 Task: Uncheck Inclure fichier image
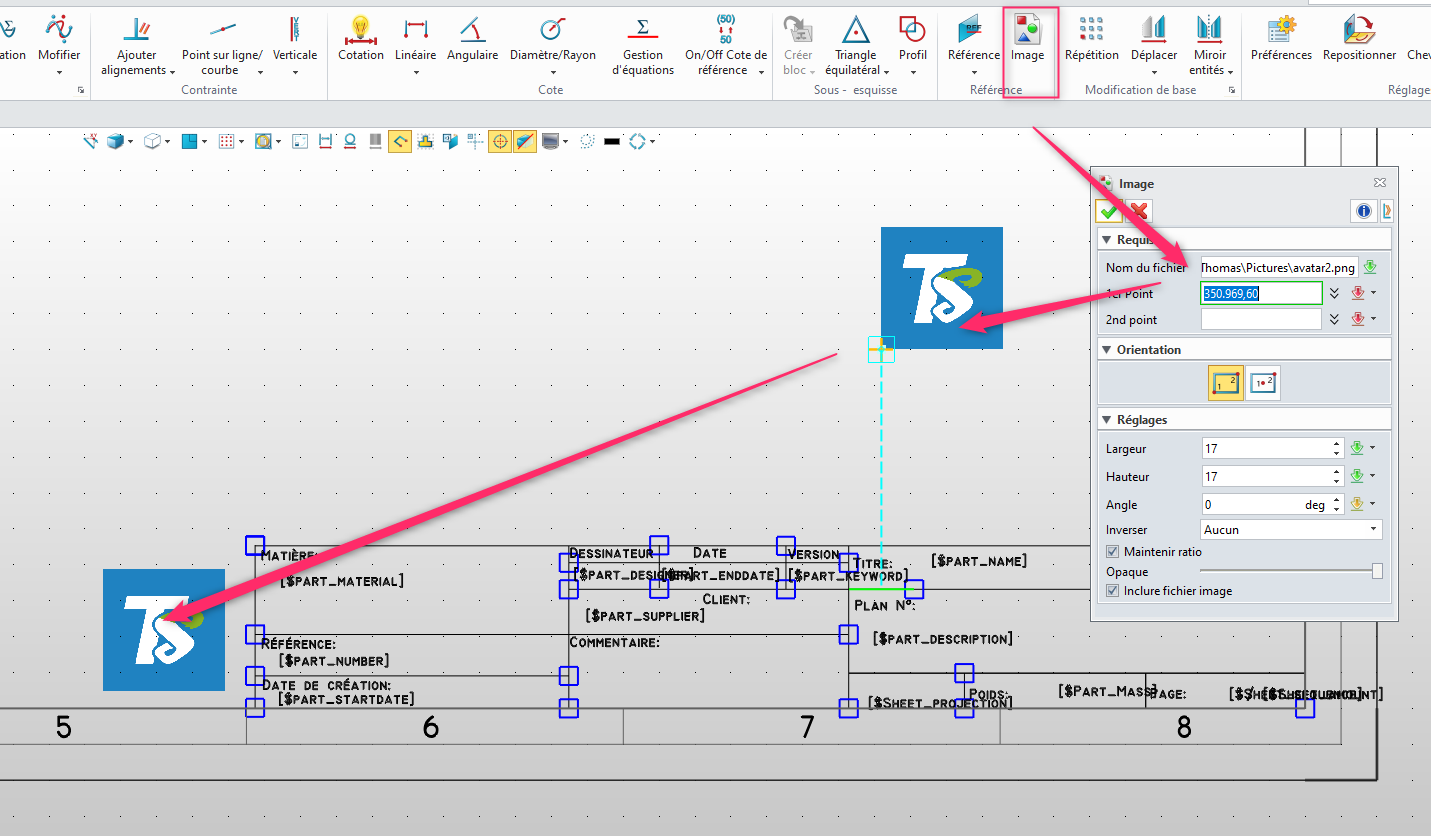(x=1113, y=591)
